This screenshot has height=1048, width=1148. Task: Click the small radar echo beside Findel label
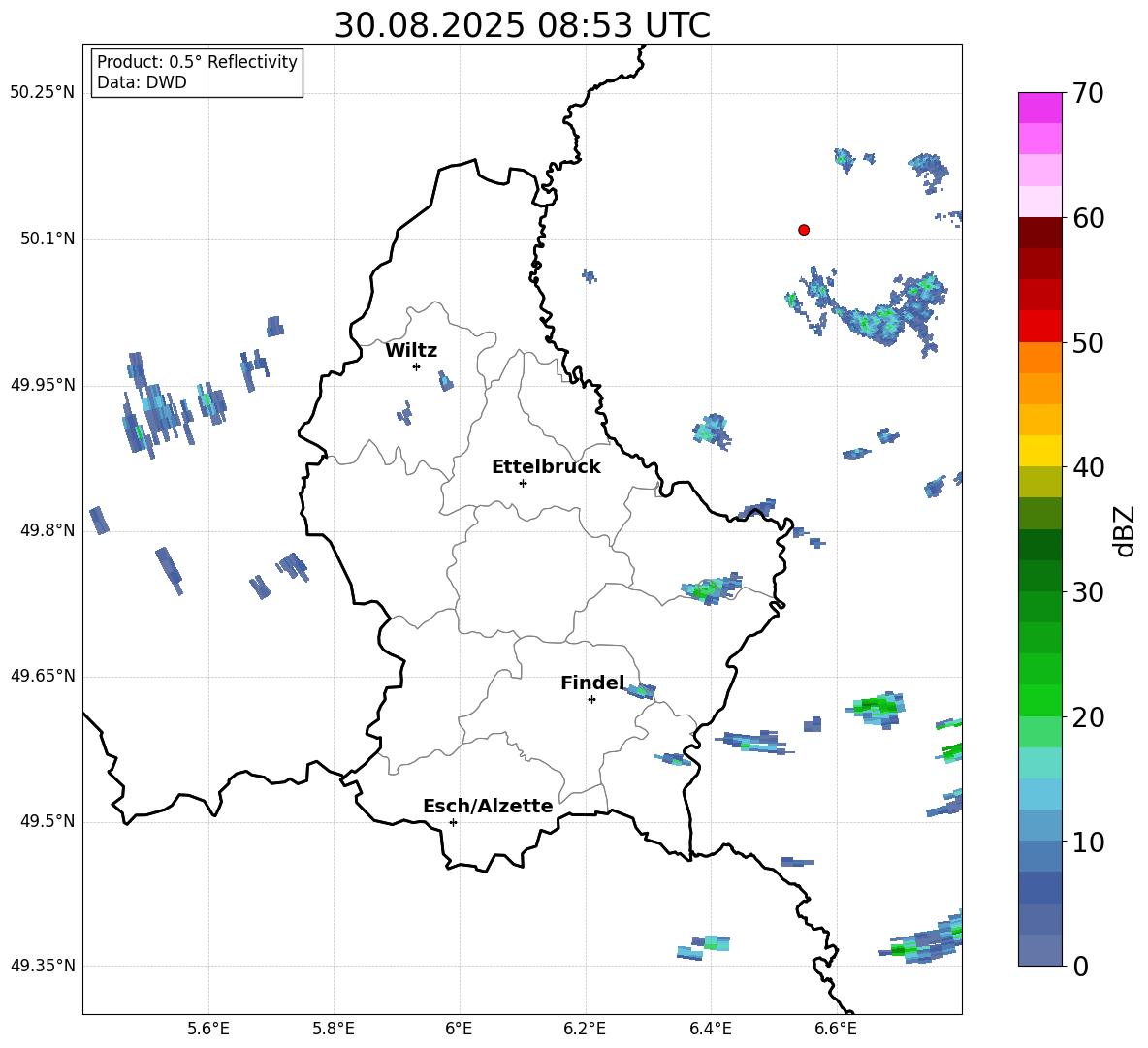(641, 690)
